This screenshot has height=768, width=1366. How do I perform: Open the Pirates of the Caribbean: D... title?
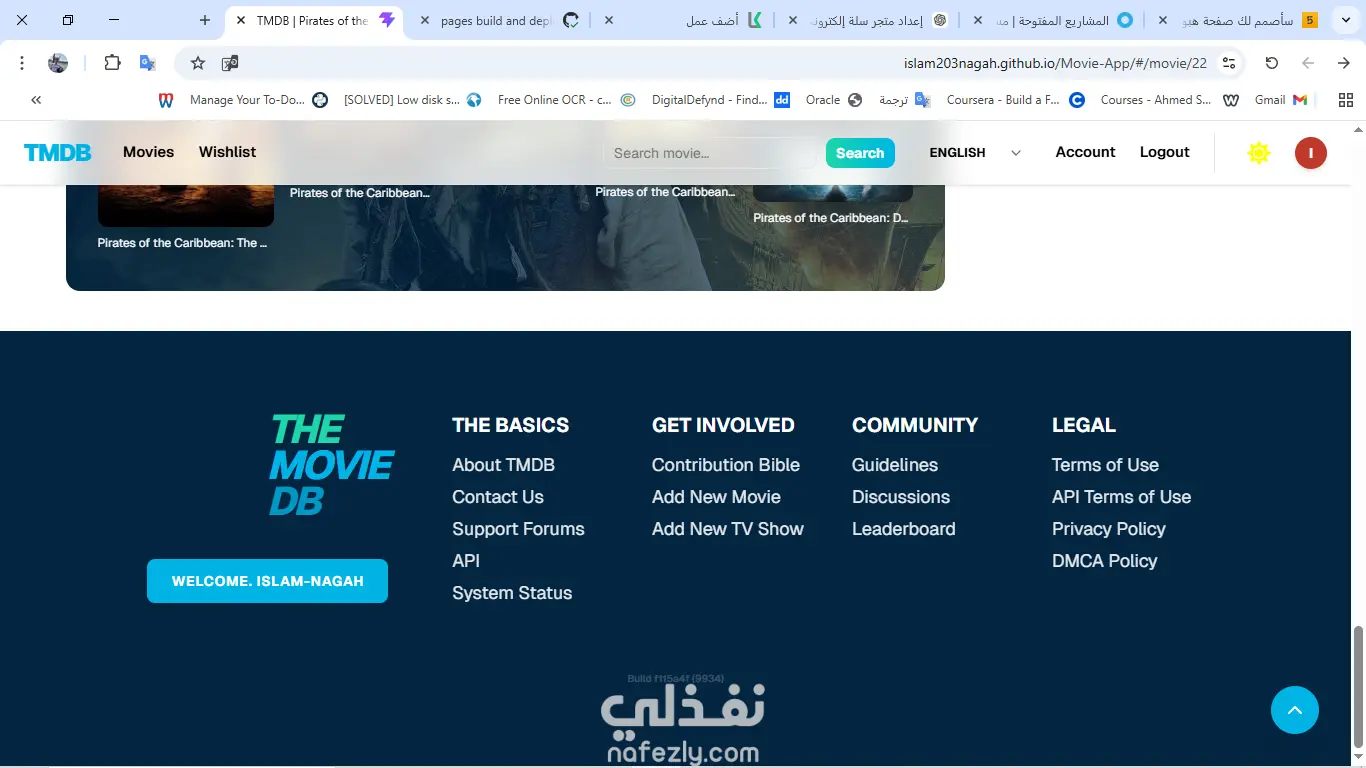[x=831, y=218]
